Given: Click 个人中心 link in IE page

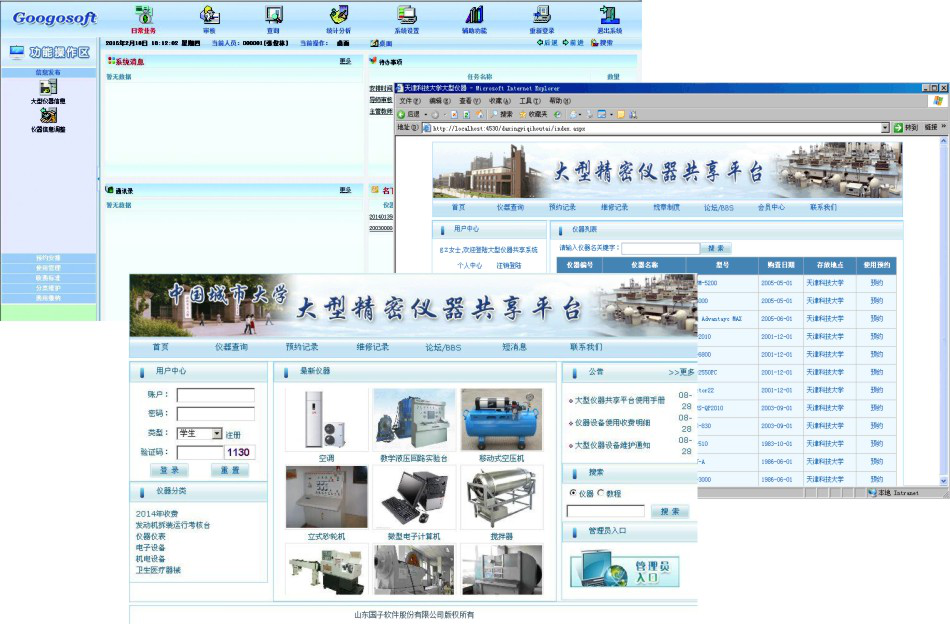Looking at the screenshot, I should pos(470,265).
